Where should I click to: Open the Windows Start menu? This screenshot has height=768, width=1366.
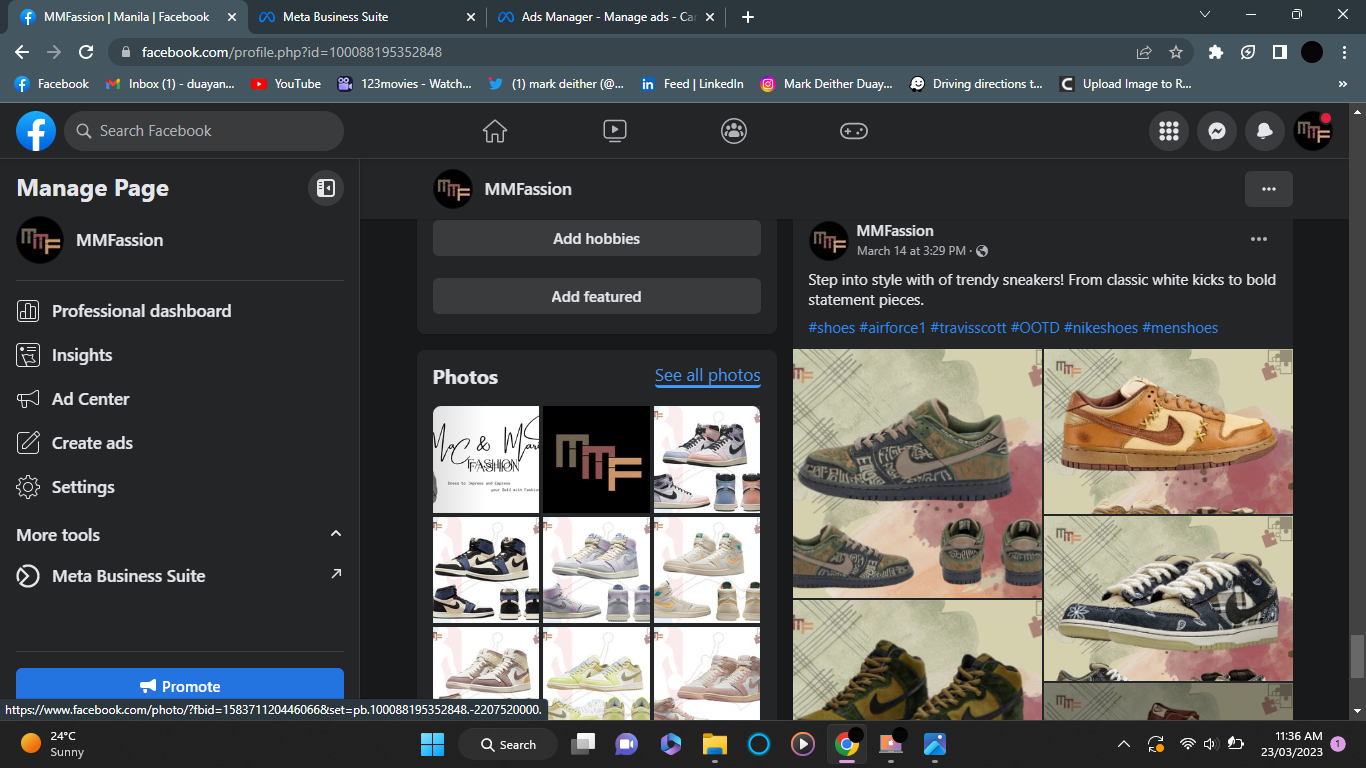pyautogui.click(x=432, y=744)
